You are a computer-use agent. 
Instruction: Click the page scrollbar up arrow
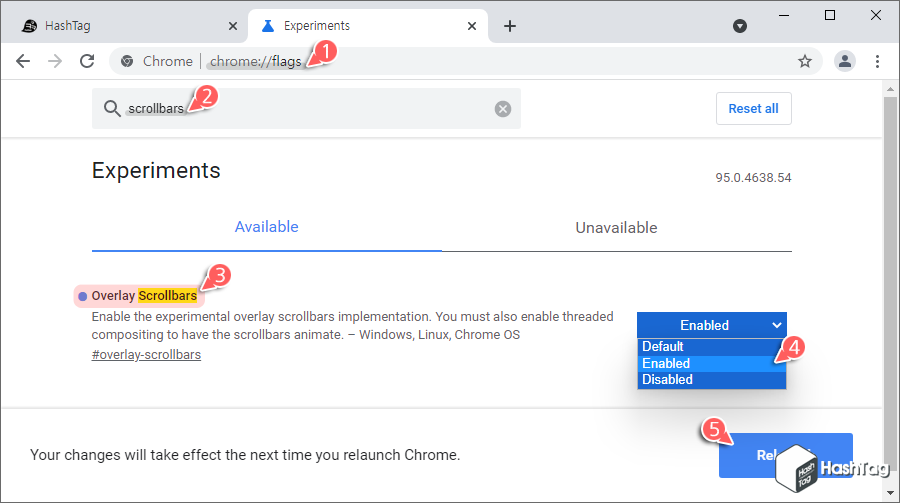[890, 89]
